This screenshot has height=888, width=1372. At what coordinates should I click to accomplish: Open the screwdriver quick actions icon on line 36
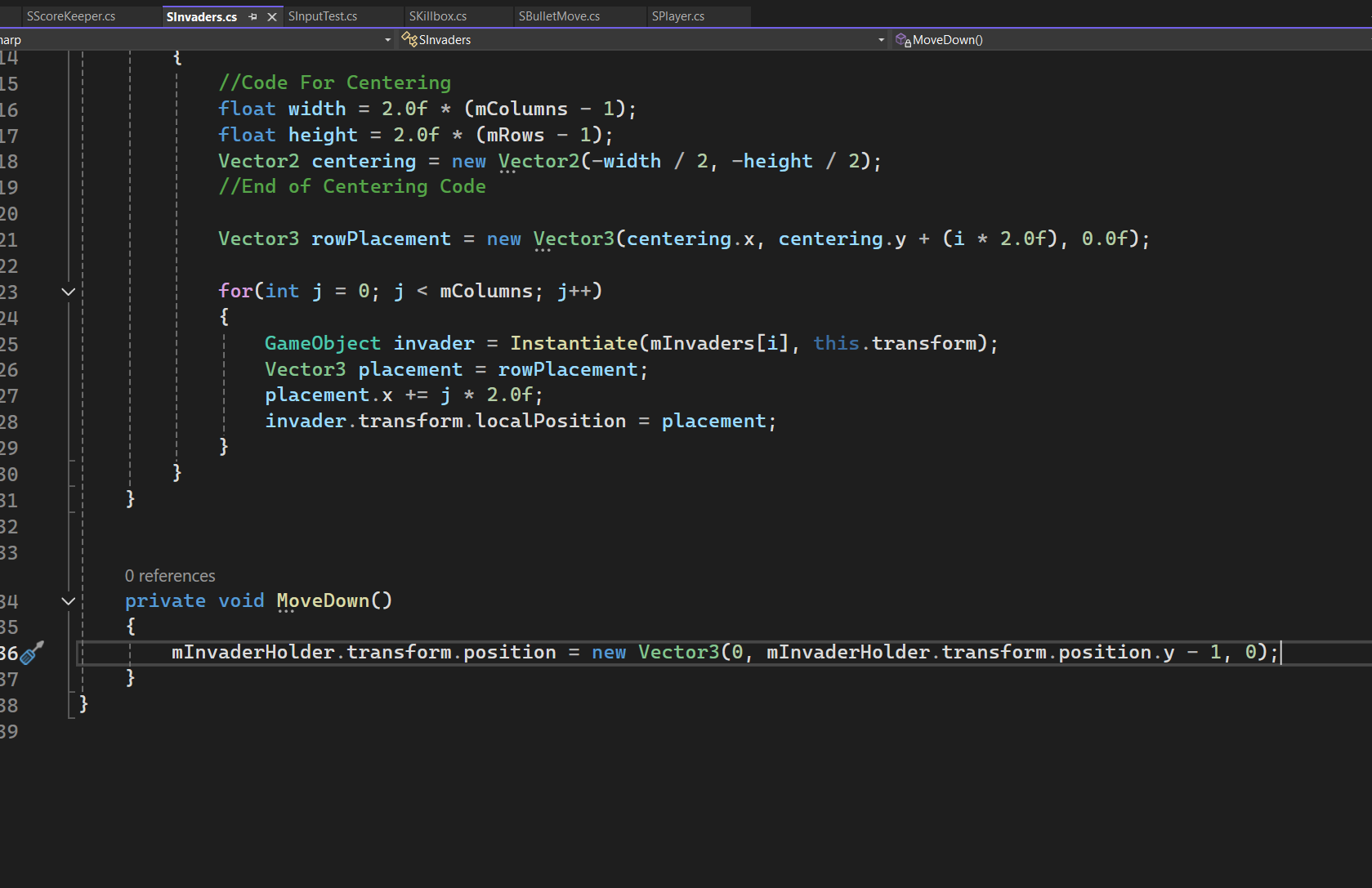coord(32,653)
